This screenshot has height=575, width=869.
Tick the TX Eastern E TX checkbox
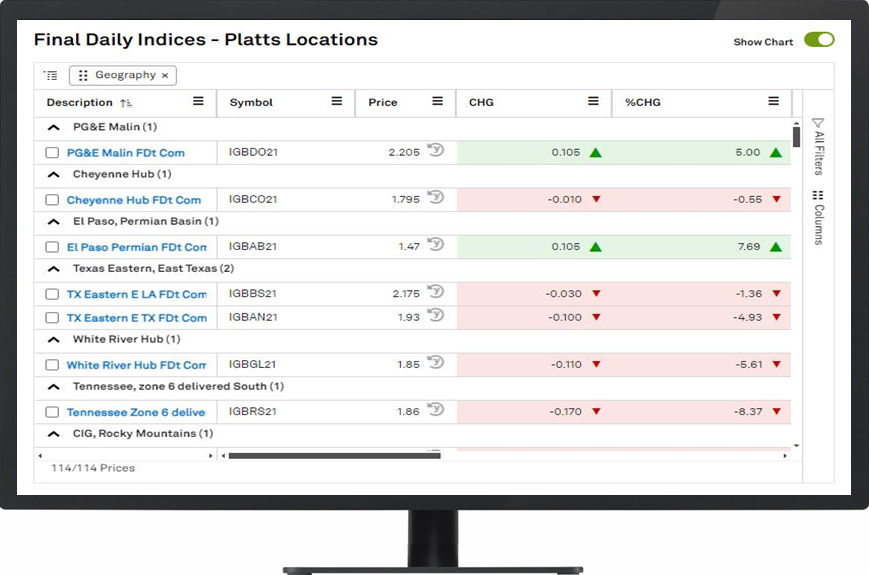click(52, 318)
